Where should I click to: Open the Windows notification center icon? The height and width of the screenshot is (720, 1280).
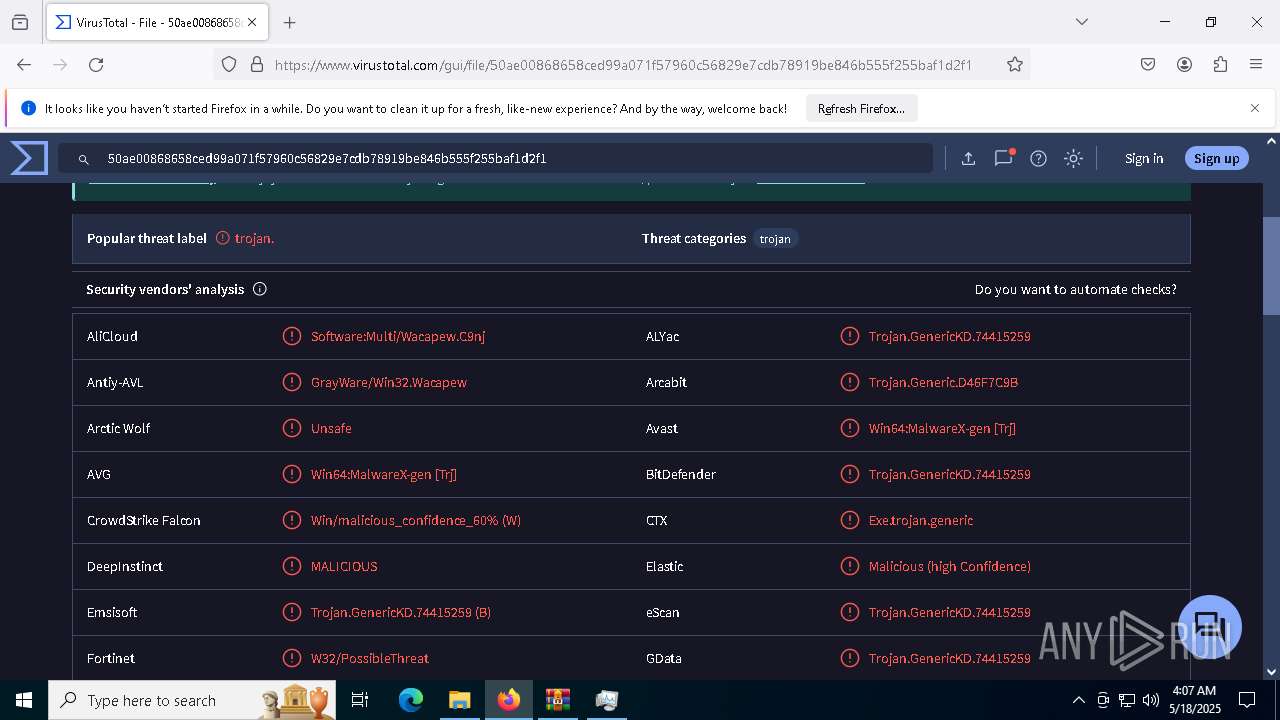1247,700
